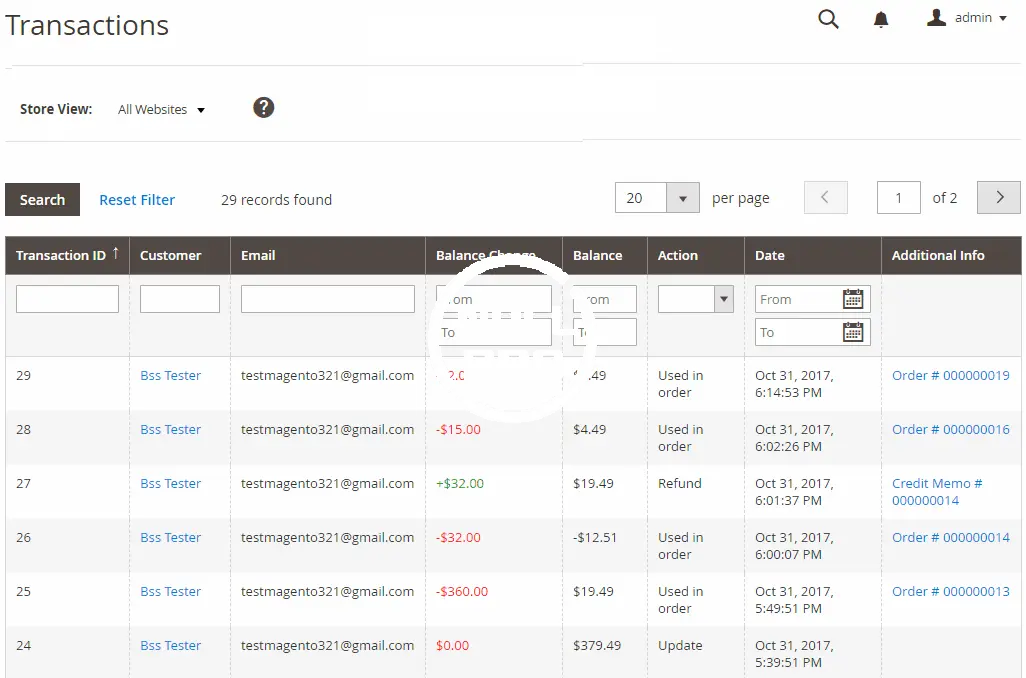Screen dimensions: 1026x678
Task: Click the current page number field
Action: tap(898, 198)
